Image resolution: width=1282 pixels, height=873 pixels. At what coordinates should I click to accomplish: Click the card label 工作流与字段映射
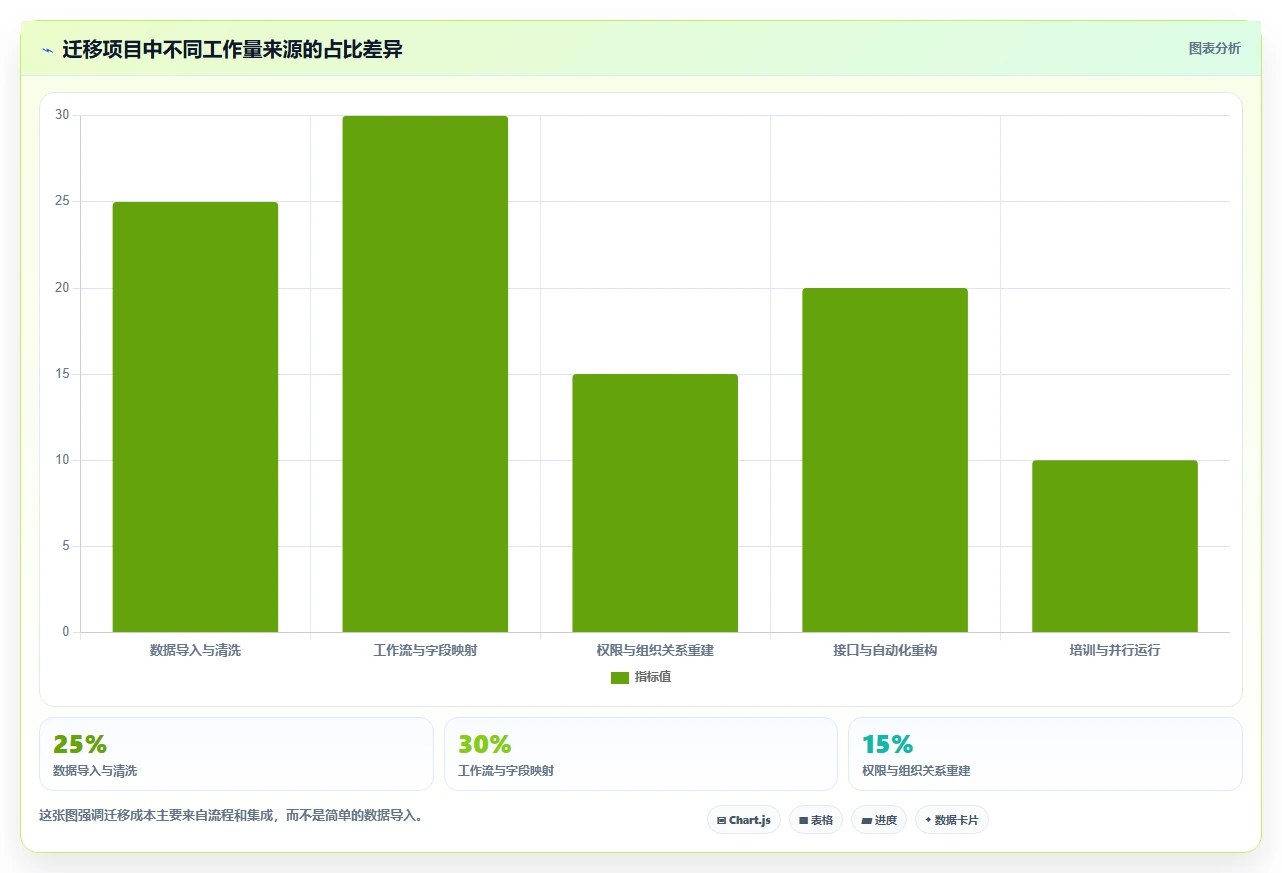(x=506, y=771)
